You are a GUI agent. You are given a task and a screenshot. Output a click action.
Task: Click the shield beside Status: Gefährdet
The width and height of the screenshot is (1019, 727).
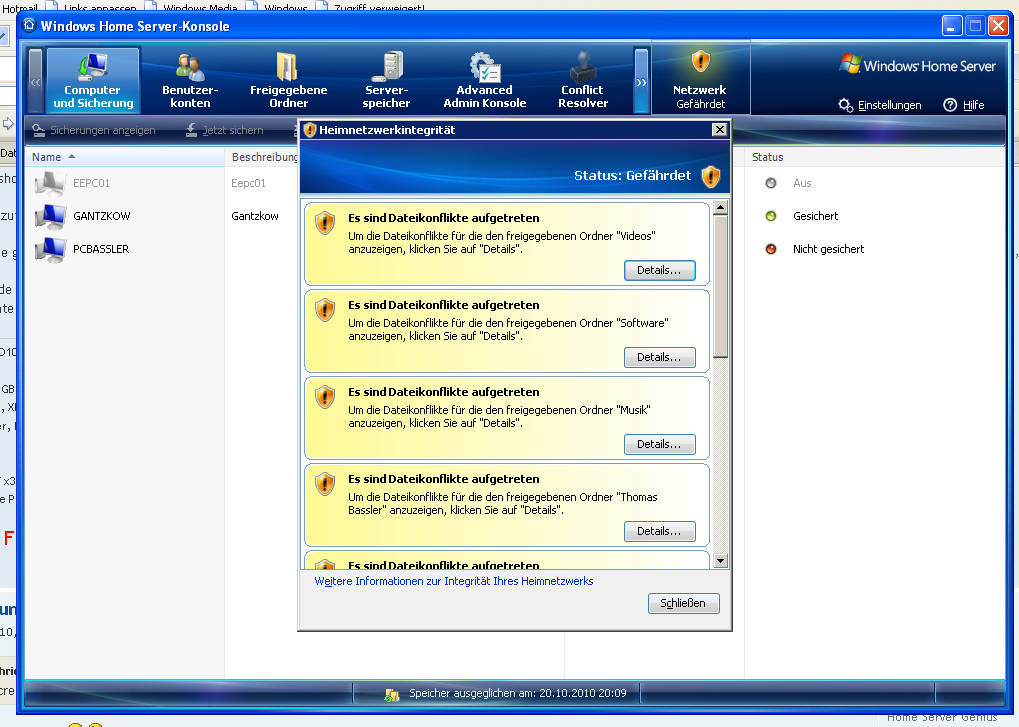[x=711, y=176]
